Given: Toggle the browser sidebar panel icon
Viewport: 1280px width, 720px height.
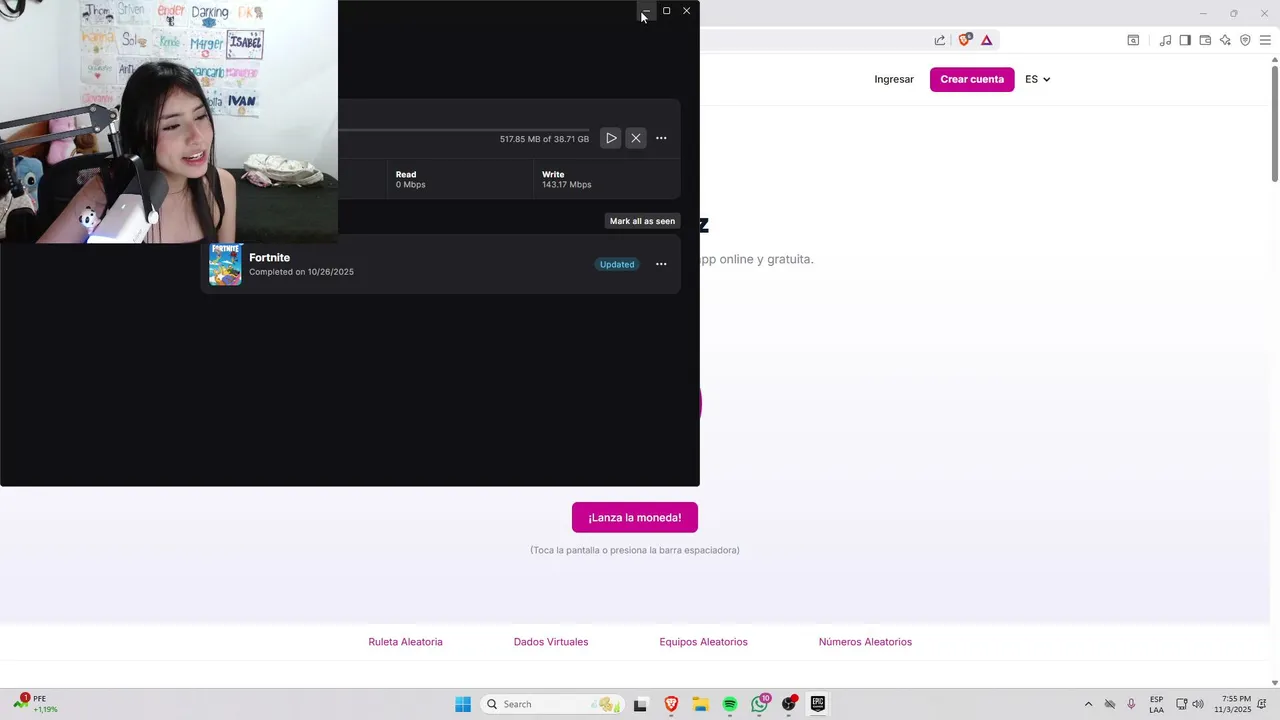Looking at the screenshot, I should pyautogui.click(x=1185, y=40).
